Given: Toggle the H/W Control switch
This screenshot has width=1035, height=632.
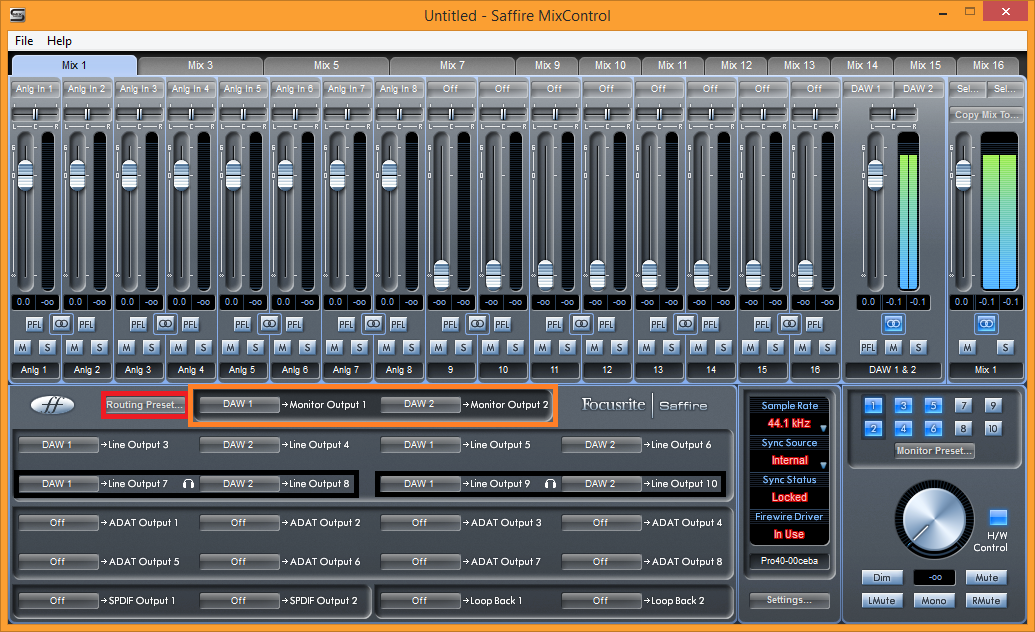Looking at the screenshot, I should click(998, 516).
